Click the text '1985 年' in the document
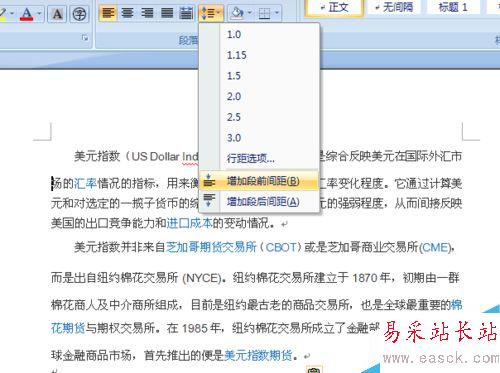Screen dimensions: 500x373 click(201, 328)
